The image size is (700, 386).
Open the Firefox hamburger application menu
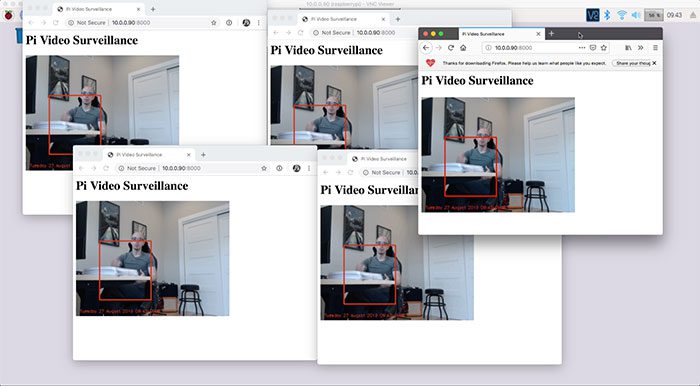click(655, 48)
